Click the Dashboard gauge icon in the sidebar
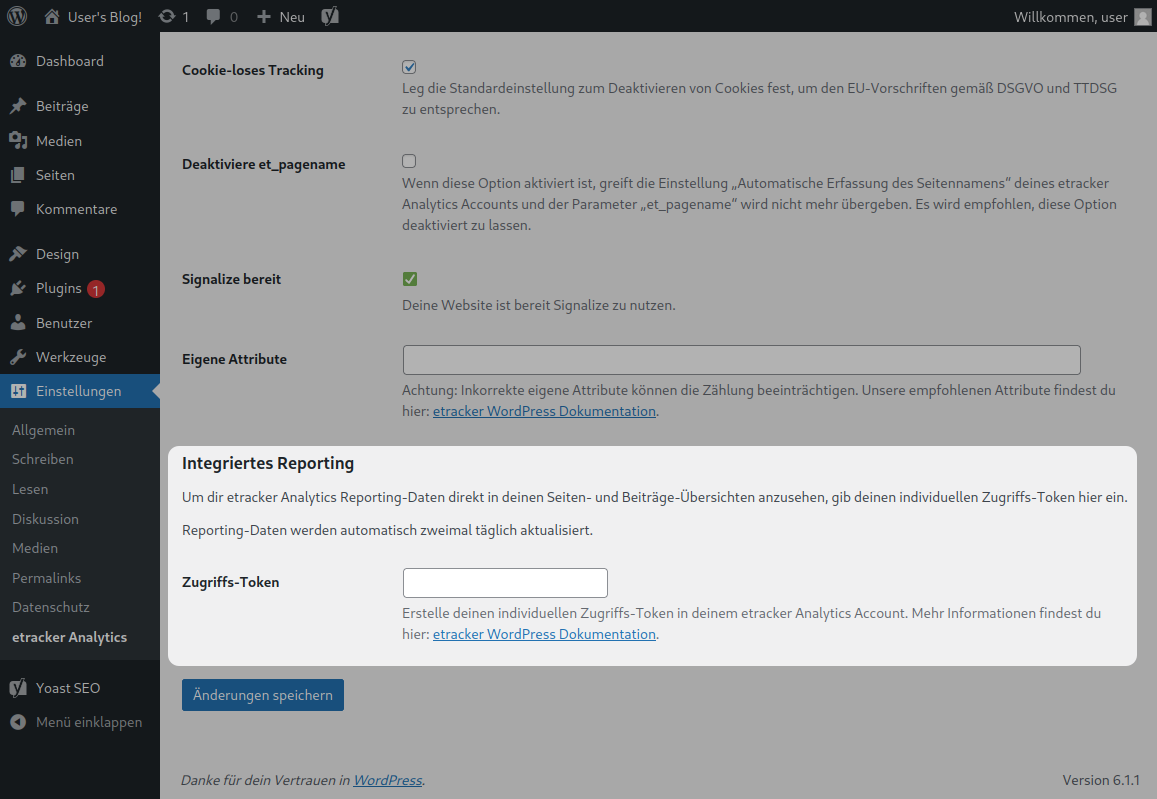This screenshot has width=1157, height=799. pyautogui.click(x=18, y=61)
